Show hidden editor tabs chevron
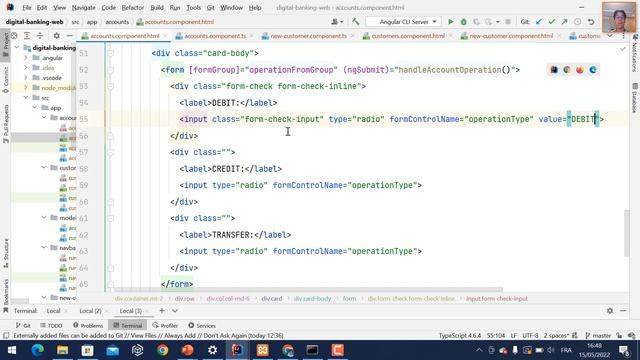This screenshot has width=640, height=360. [610, 36]
